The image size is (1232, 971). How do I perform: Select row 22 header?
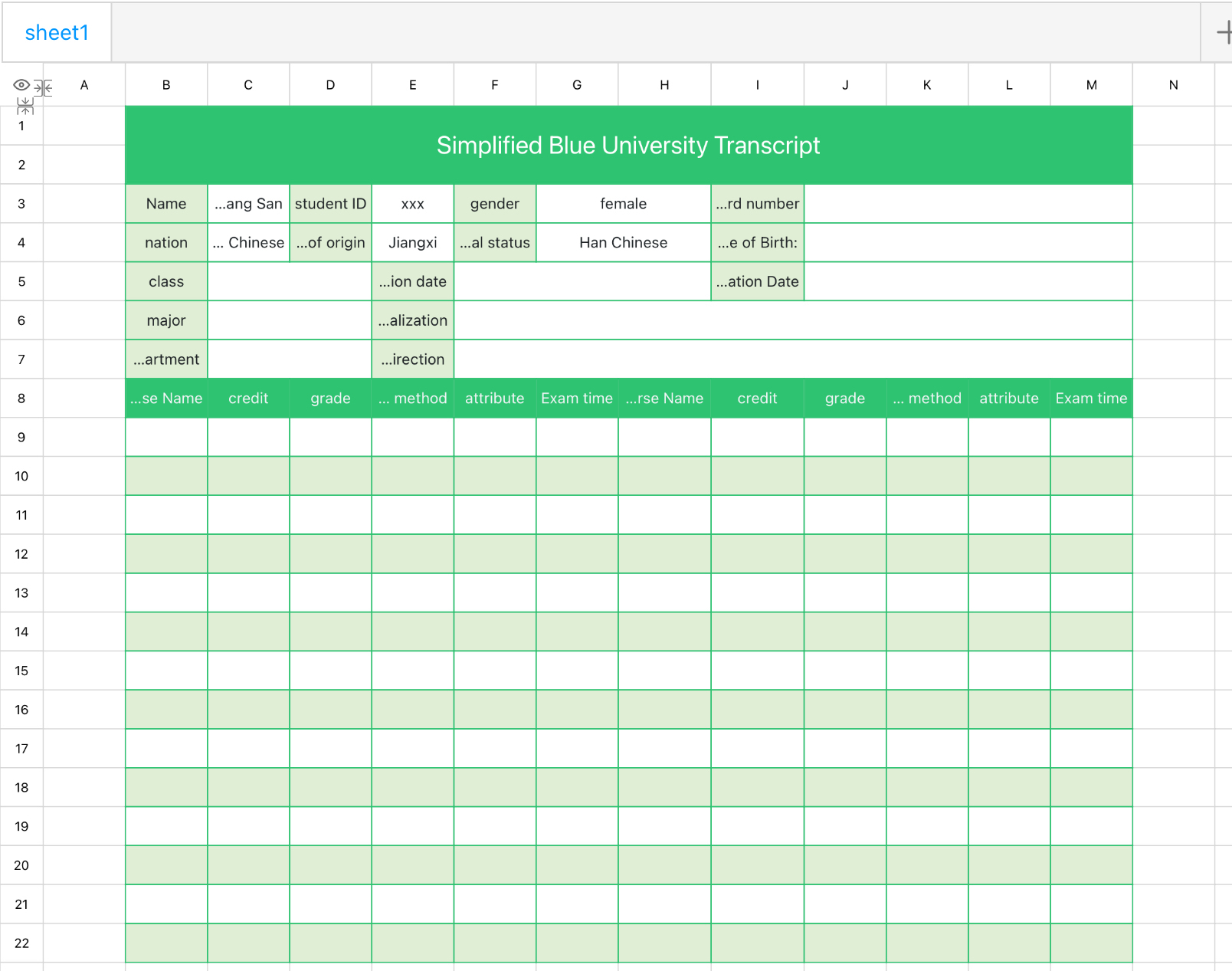point(21,943)
